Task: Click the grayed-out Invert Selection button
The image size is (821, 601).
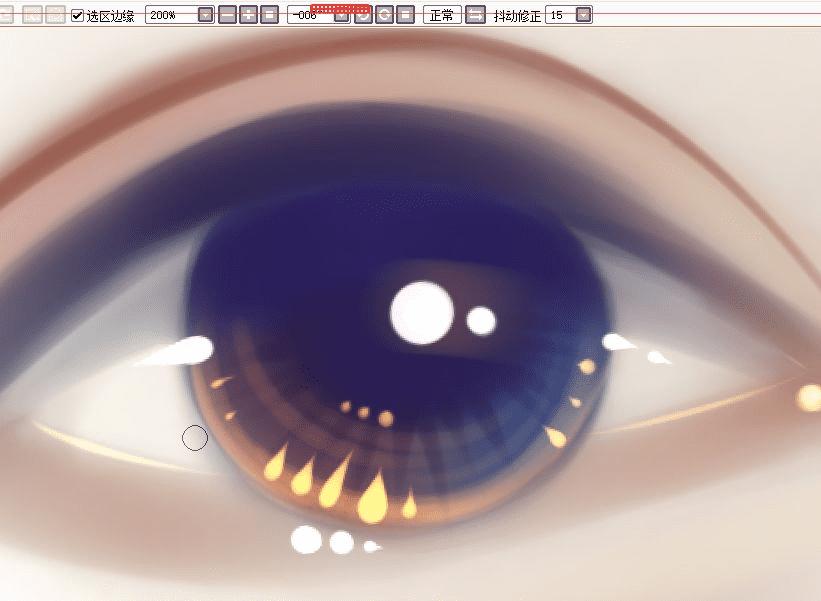Action: (55, 15)
